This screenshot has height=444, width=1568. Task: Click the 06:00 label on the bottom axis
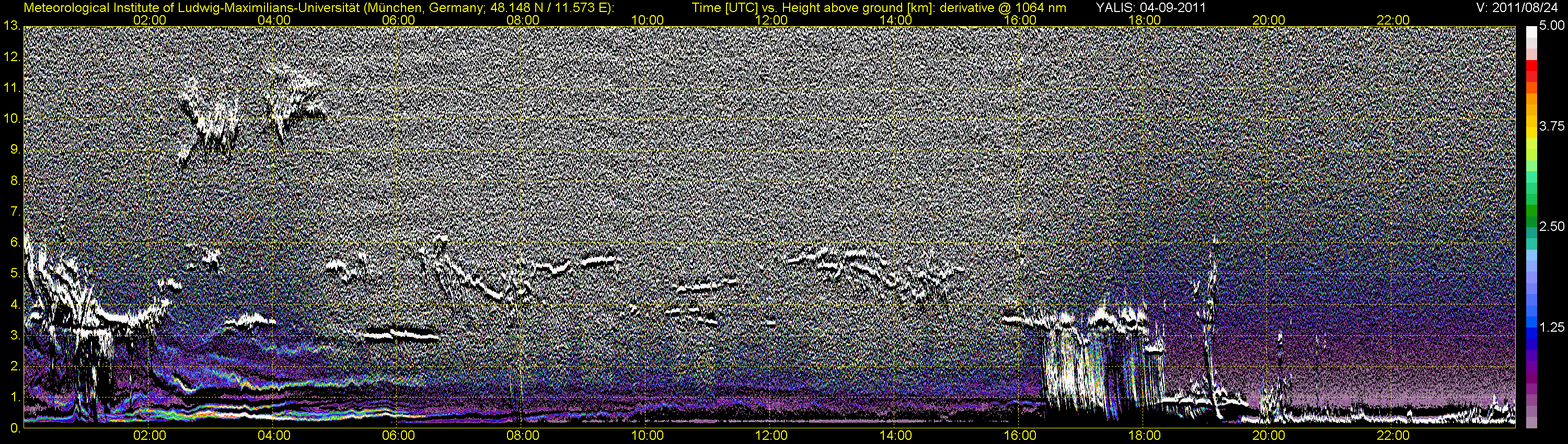coord(398,436)
